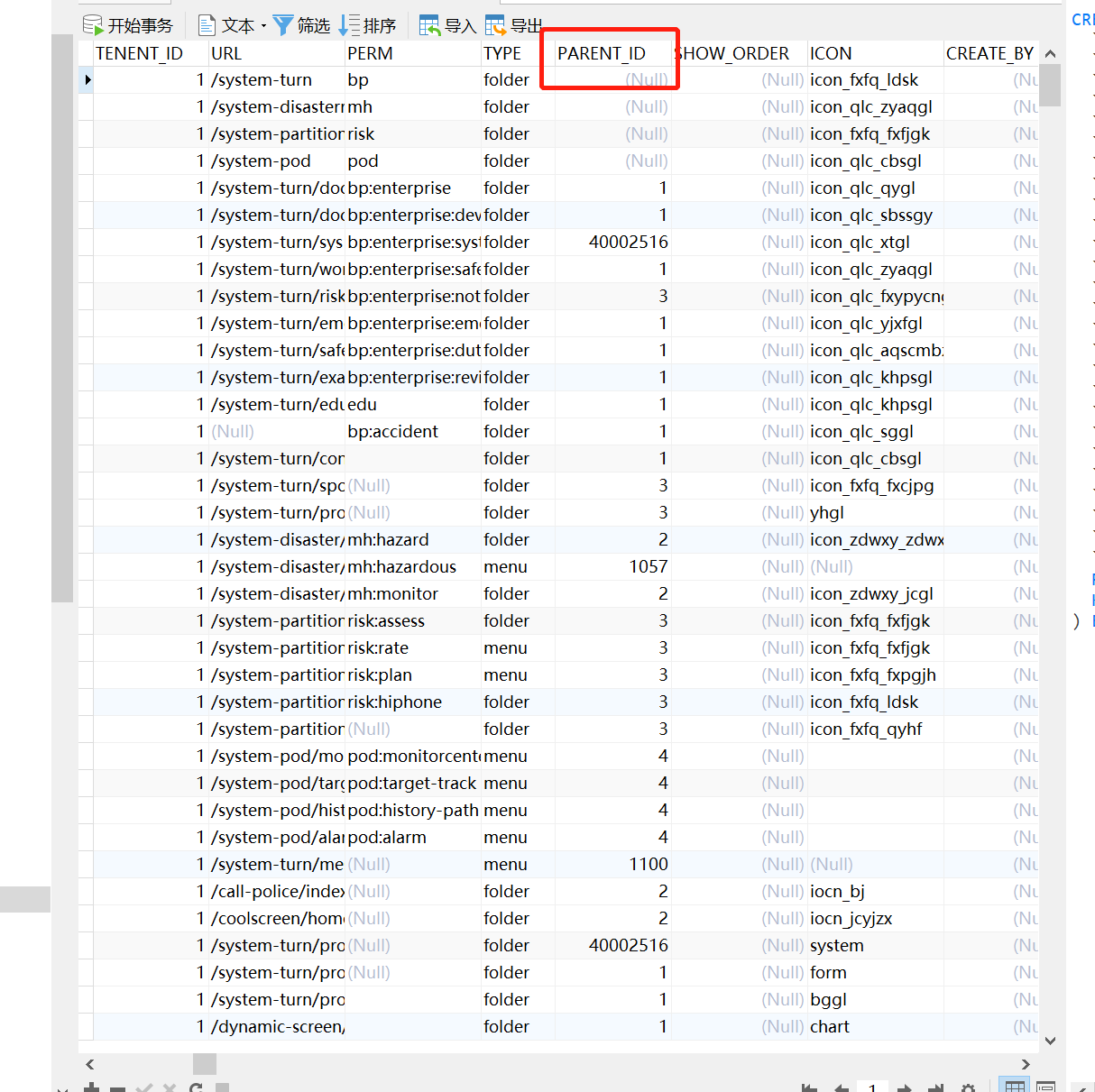
Task: Select the 'pod:monitorcent' PERM cell
Action: 413,756
